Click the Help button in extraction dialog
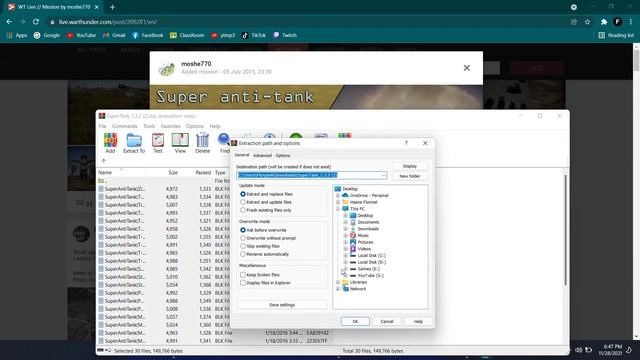 418,322
